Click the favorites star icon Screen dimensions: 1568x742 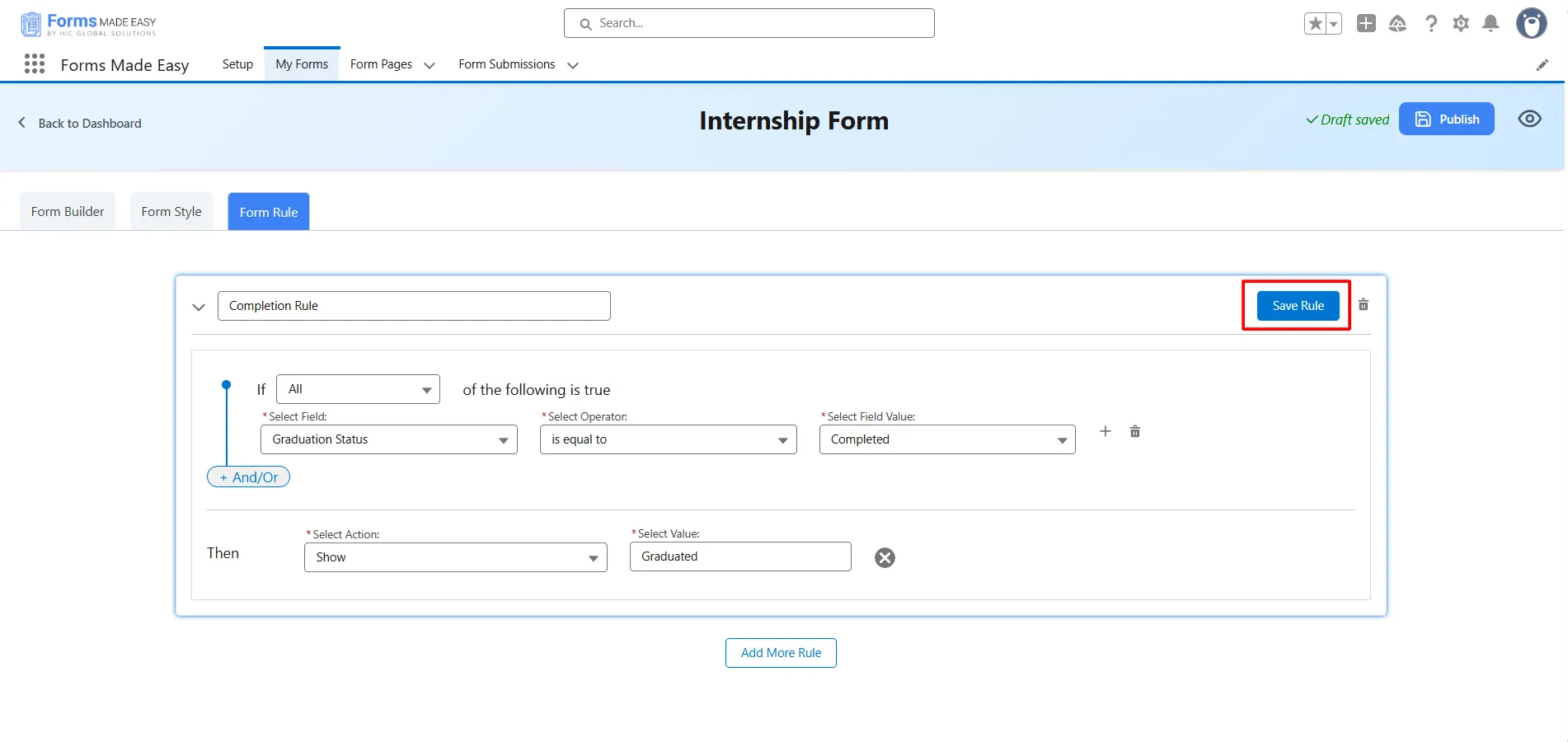(x=1316, y=24)
